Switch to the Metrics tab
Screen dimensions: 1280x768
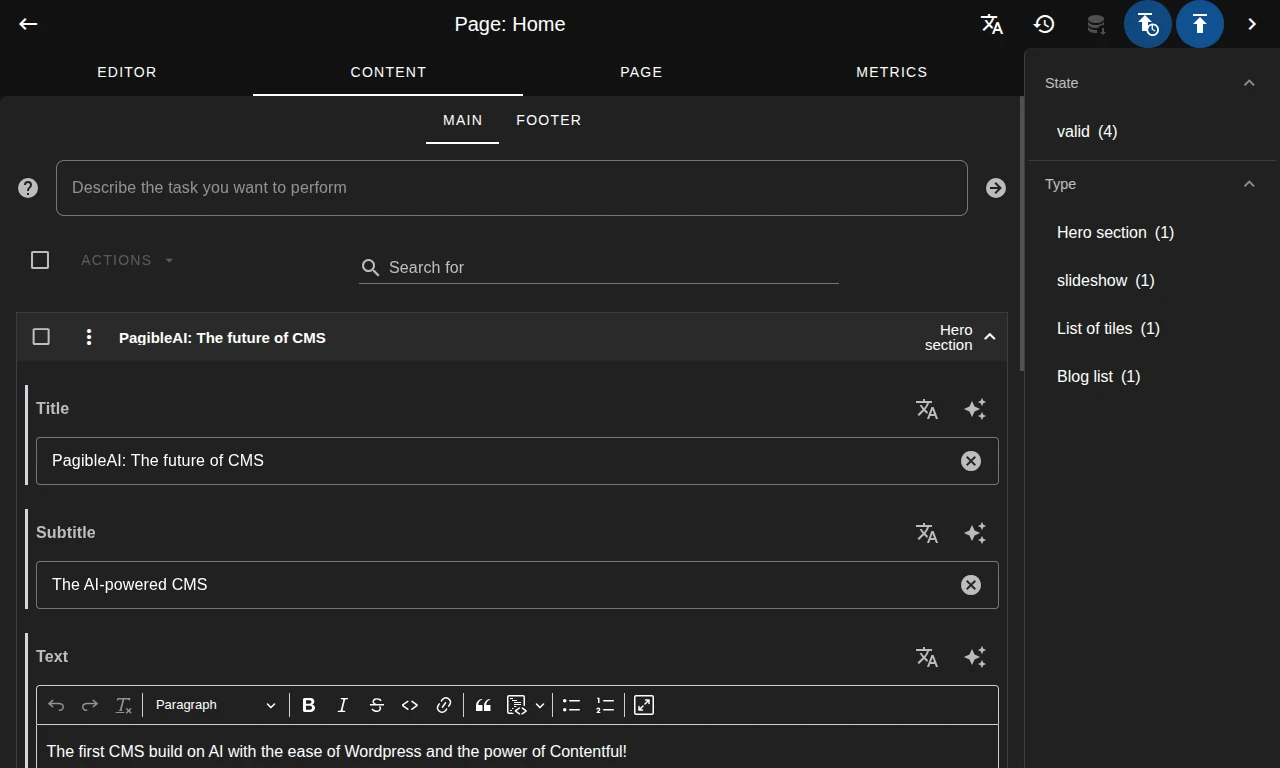coord(891,72)
